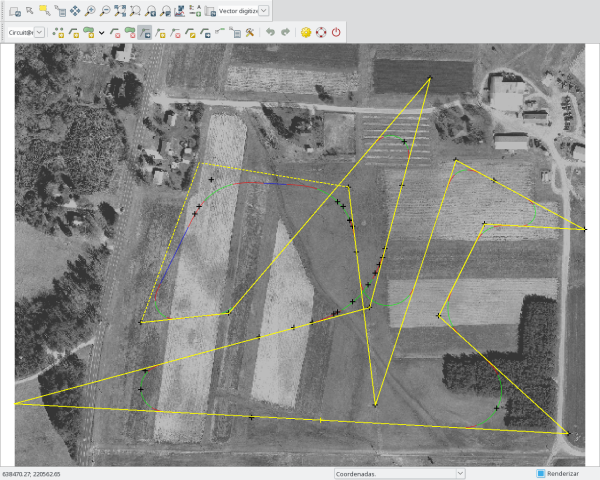Image resolution: width=600 pixels, height=480 pixels.
Task: Select the Zoom out magnifier
Action: pyautogui.click(x=105, y=10)
